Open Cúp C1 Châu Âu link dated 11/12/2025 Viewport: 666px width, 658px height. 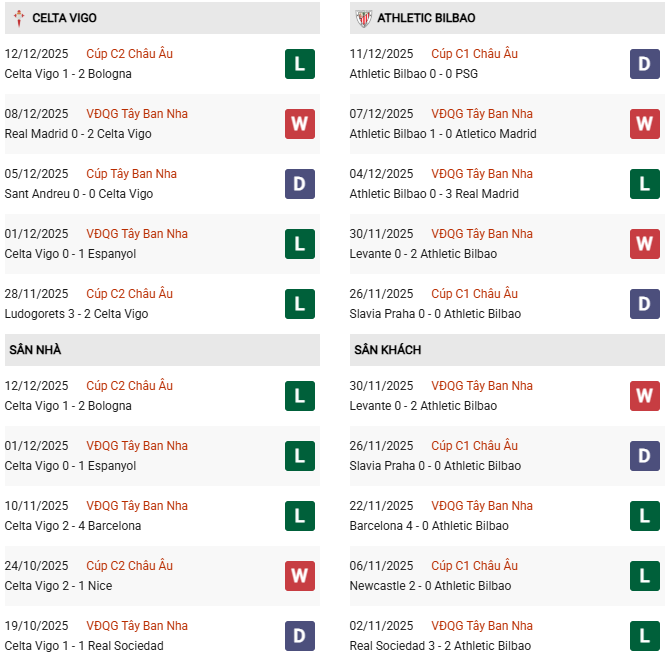click(x=474, y=54)
